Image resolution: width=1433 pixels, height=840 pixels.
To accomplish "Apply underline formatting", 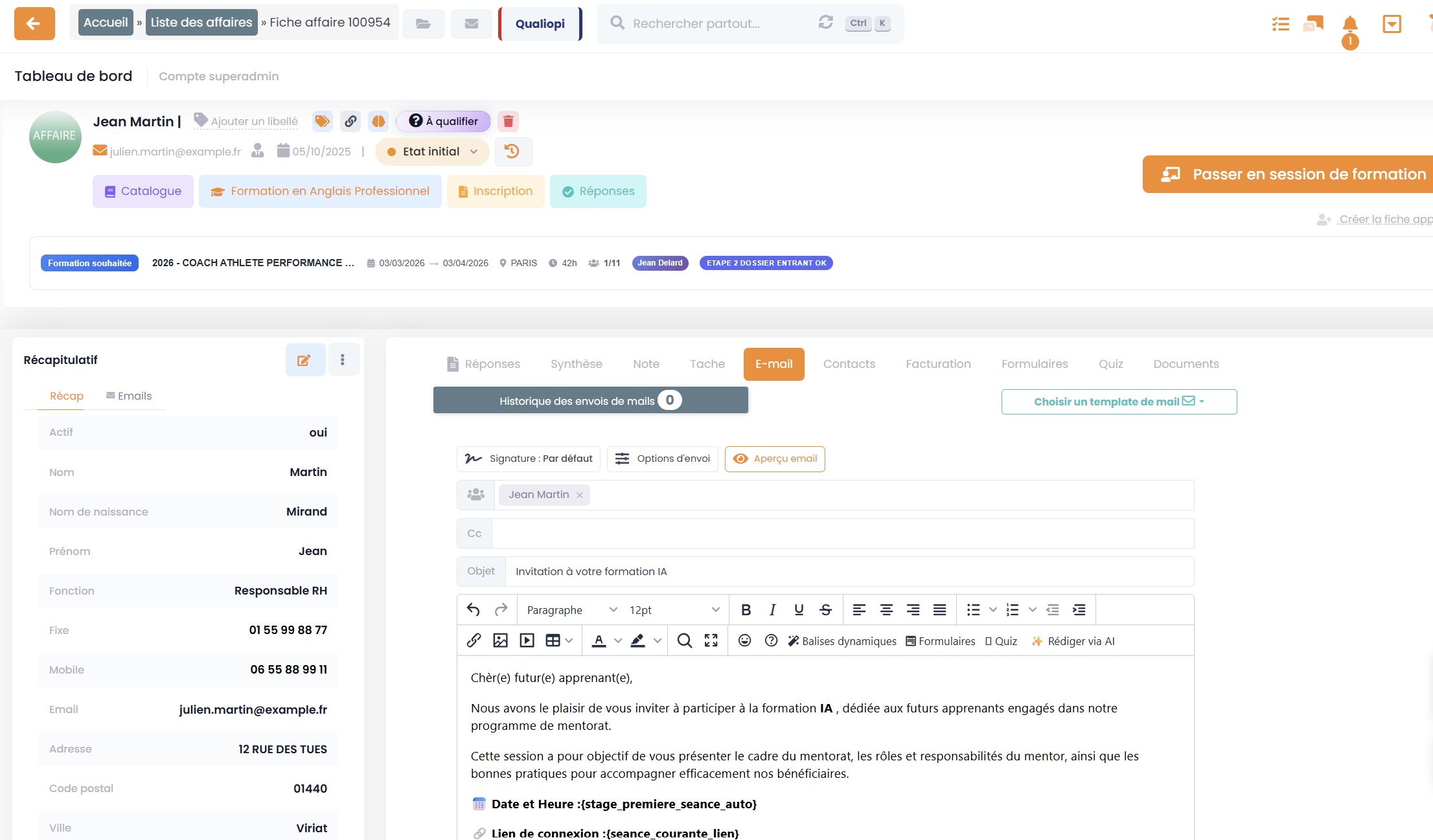I will click(x=799, y=610).
